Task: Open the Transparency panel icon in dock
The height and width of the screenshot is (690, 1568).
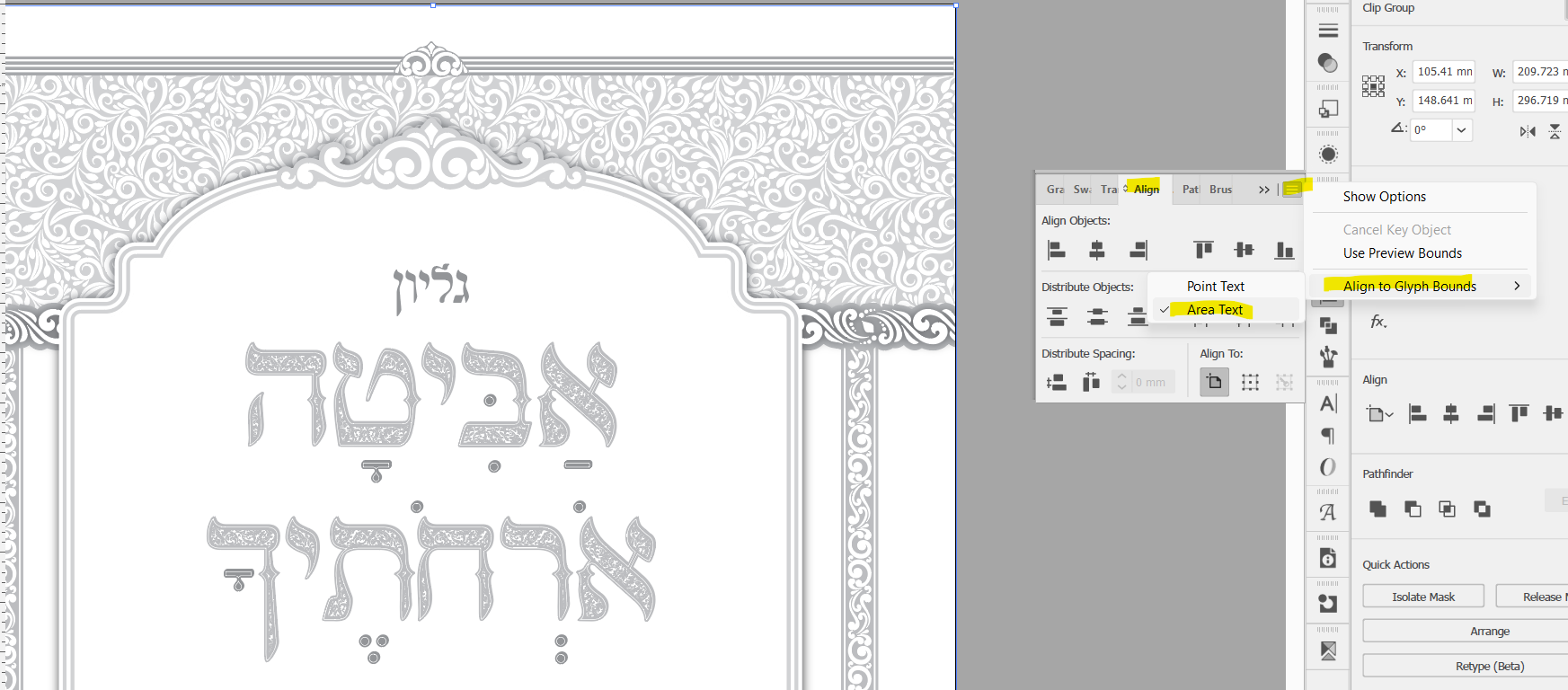Action: pos(1328,63)
